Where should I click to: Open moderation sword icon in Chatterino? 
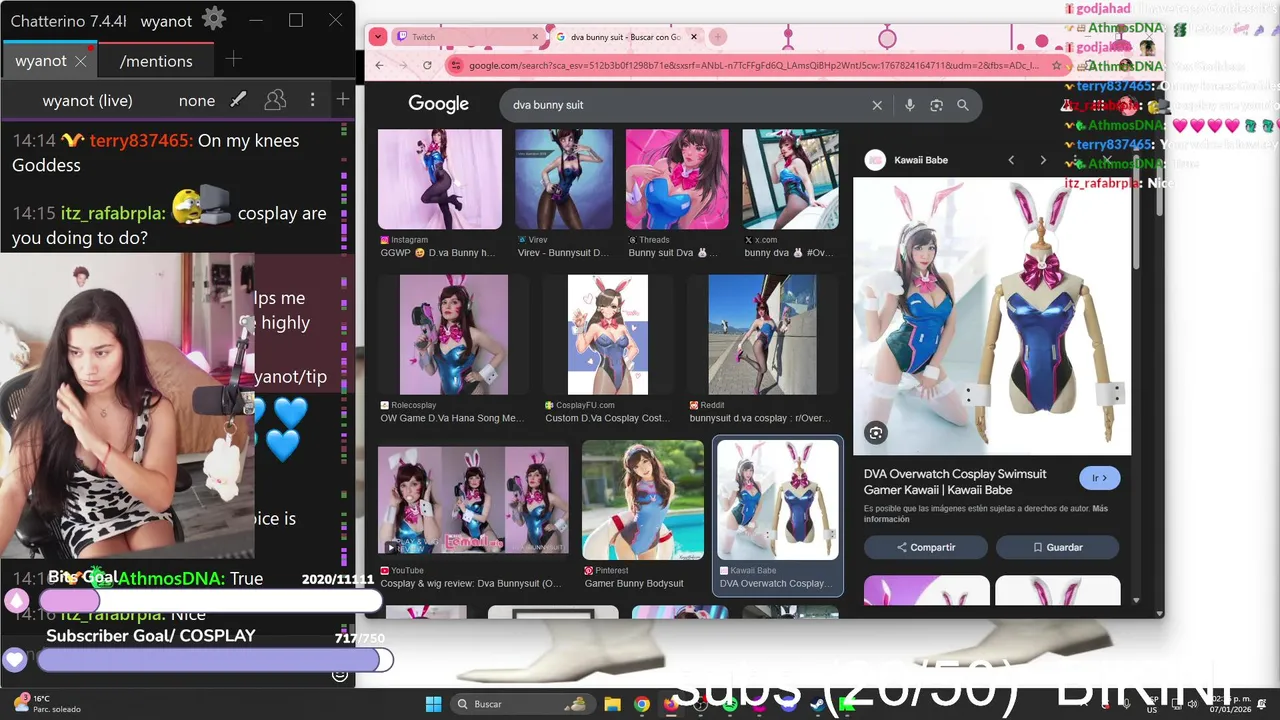pos(238,100)
